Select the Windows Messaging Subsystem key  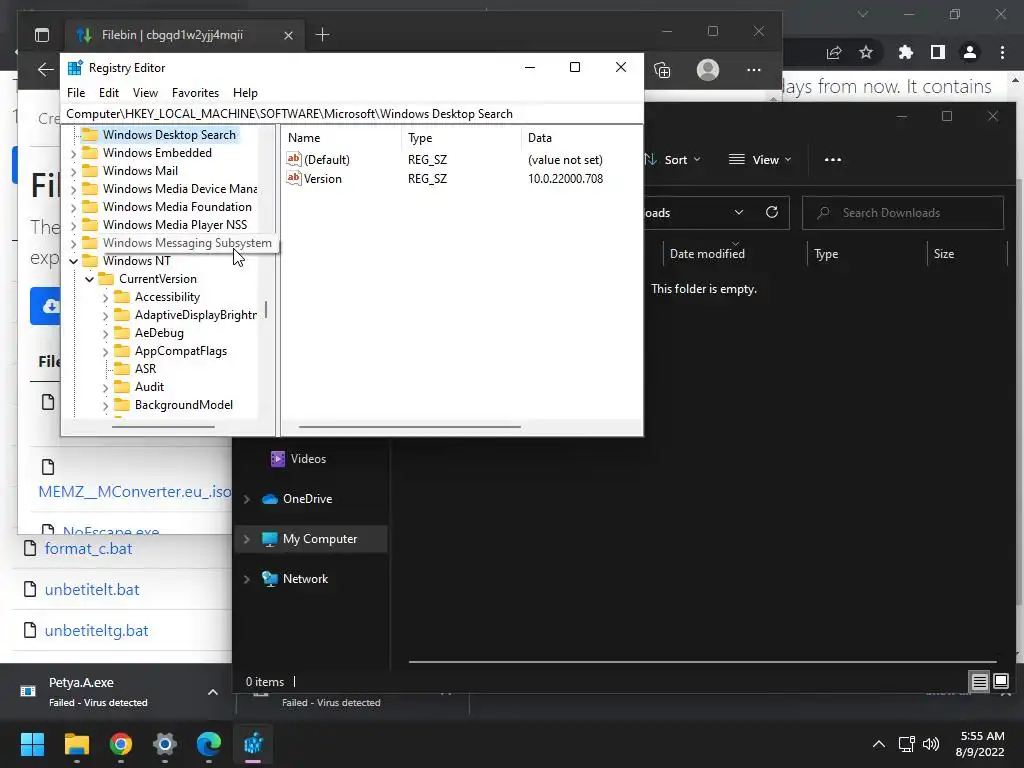pos(187,243)
